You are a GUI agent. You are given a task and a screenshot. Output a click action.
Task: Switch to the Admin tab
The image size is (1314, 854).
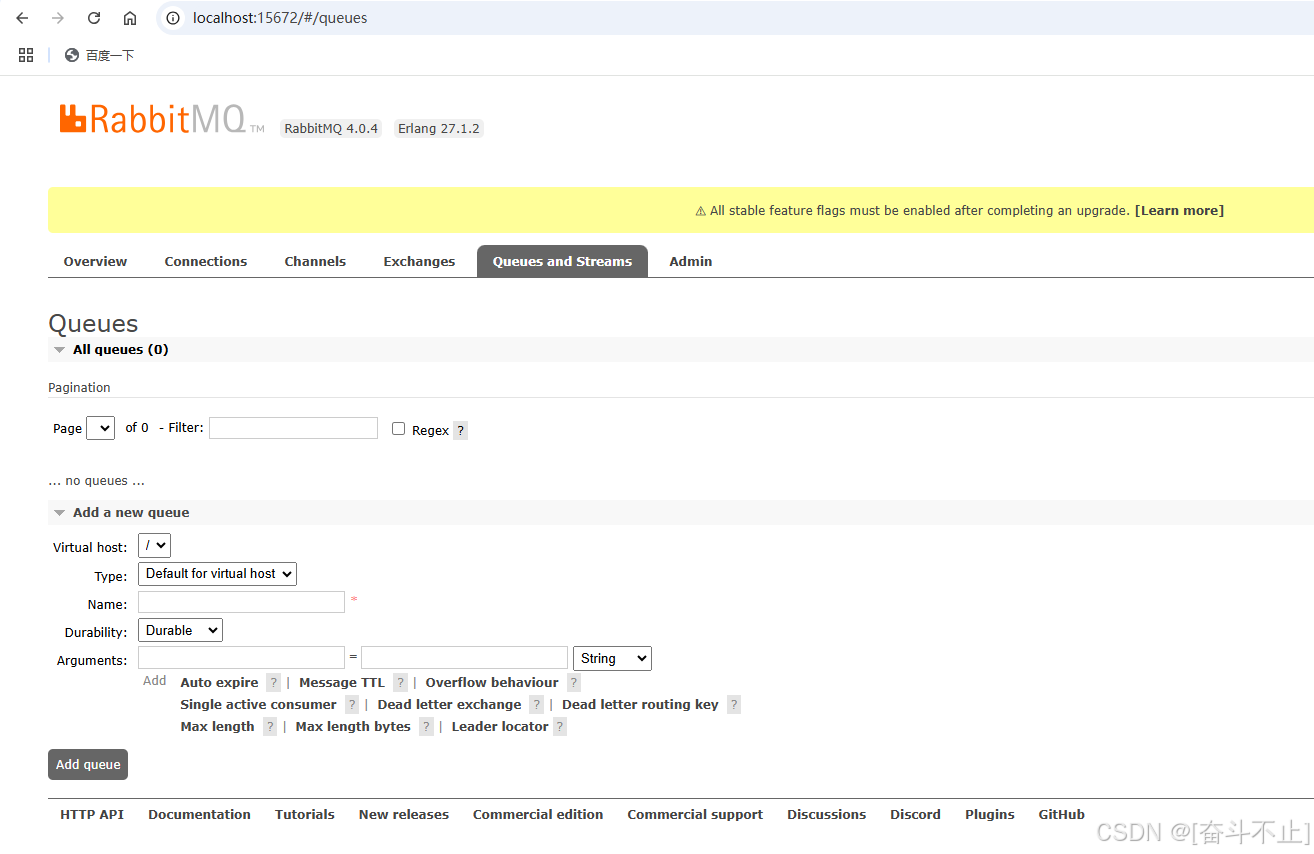[691, 261]
